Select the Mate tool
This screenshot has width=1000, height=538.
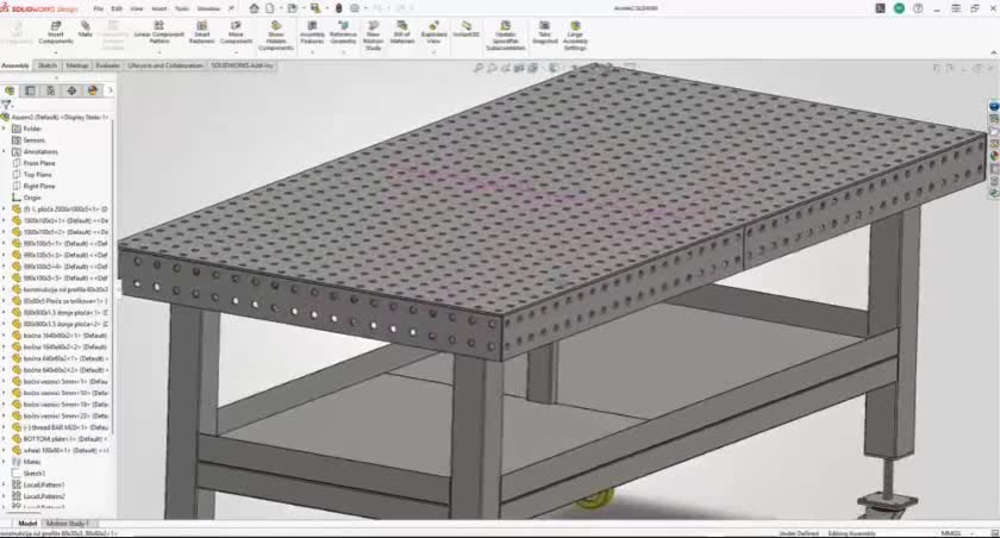(85, 29)
